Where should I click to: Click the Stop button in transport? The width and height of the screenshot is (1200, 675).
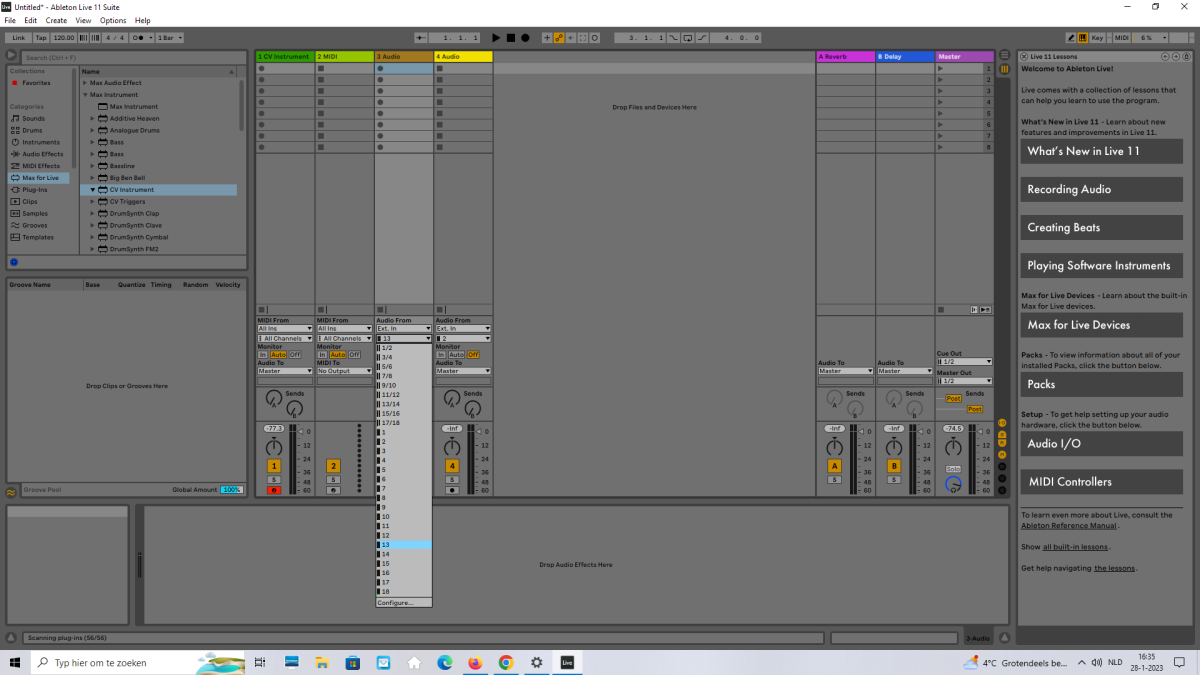coord(510,37)
